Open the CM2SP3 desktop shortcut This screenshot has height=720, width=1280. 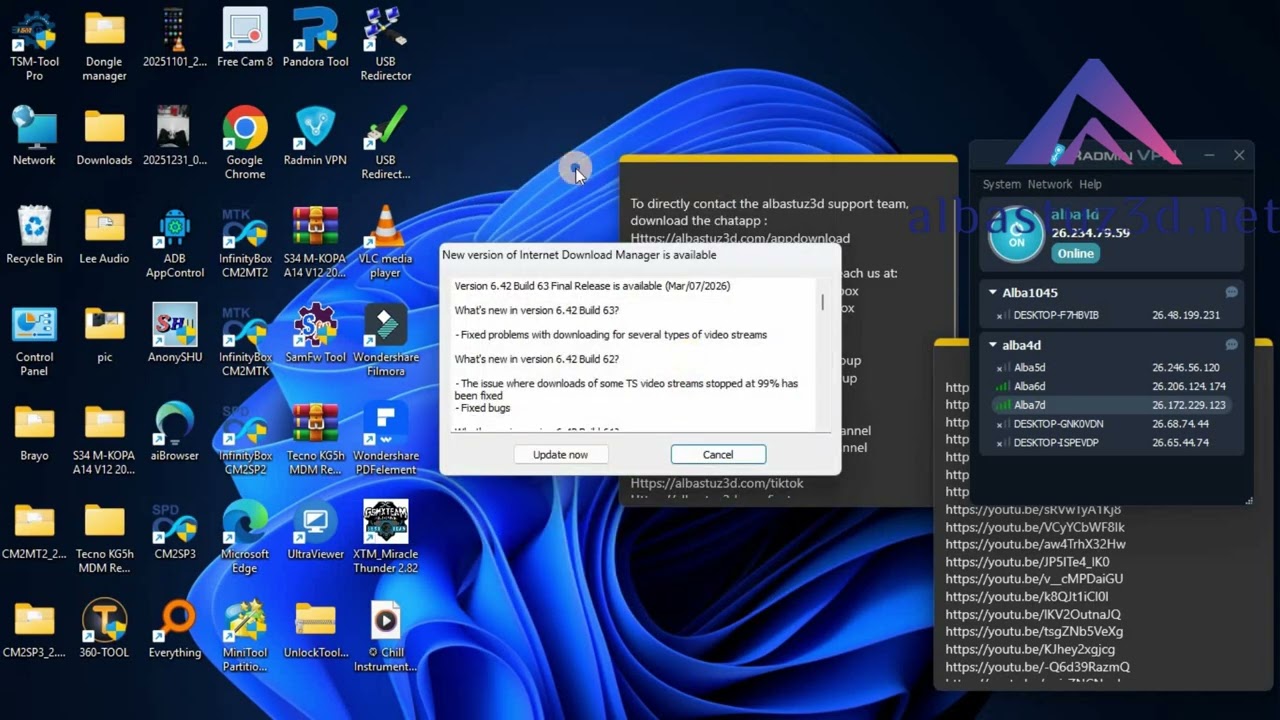pyautogui.click(x=175, y=530)
